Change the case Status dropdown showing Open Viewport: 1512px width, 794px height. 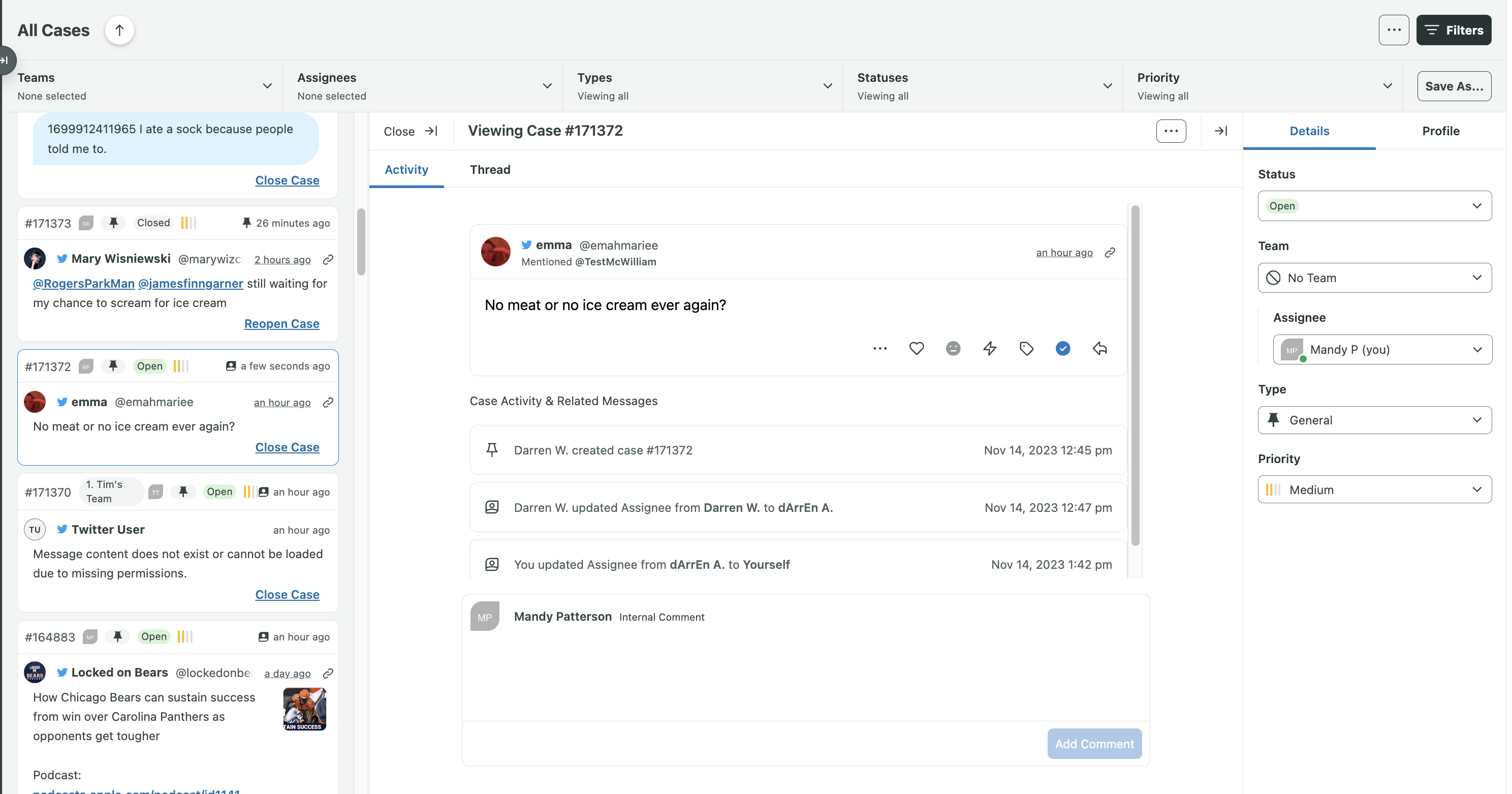1374,206
